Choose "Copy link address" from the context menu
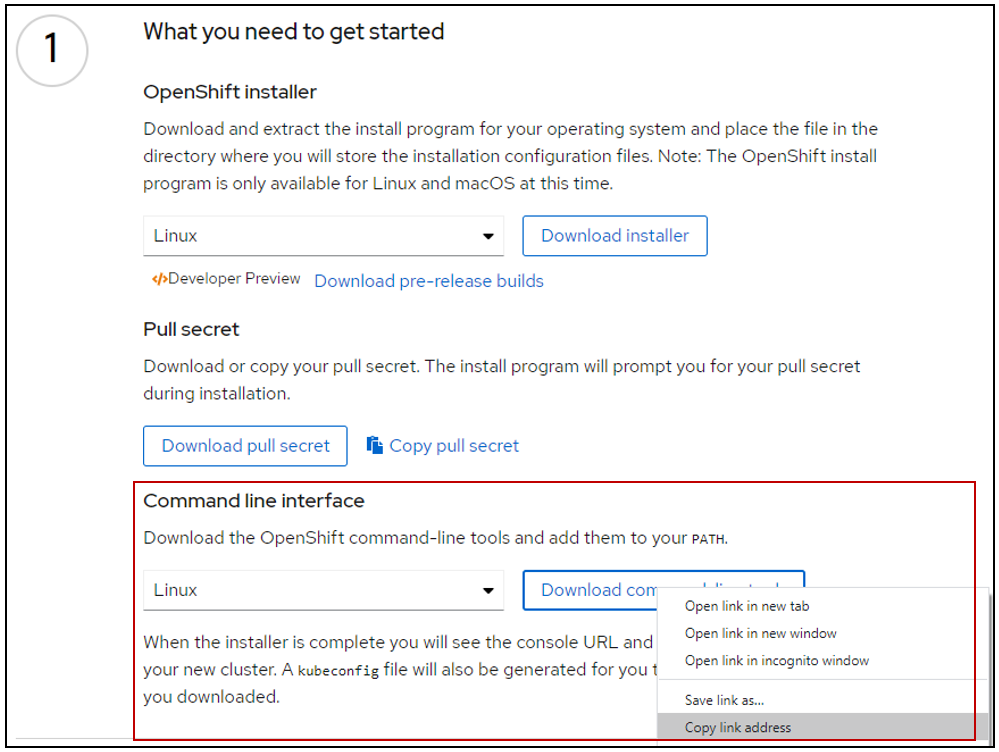The image size is (999, 752). pos(738,727)
